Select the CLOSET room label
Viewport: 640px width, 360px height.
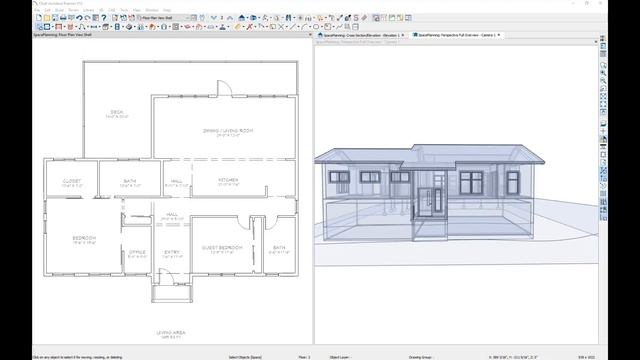[x=72, y=181]
